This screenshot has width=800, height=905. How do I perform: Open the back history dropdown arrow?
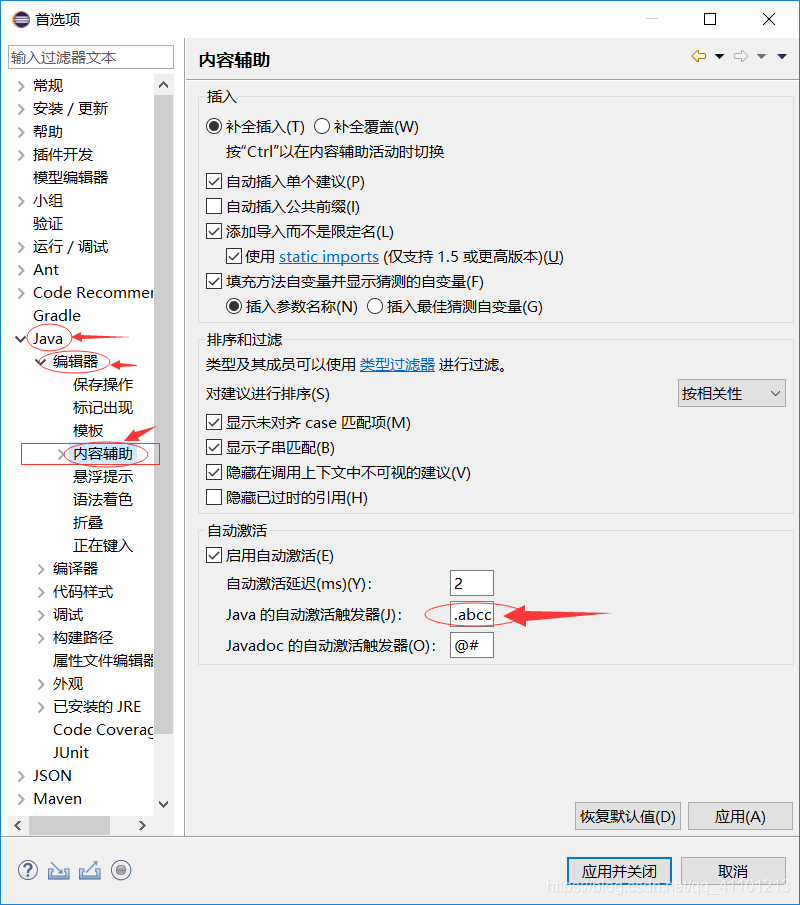[719, 57]
